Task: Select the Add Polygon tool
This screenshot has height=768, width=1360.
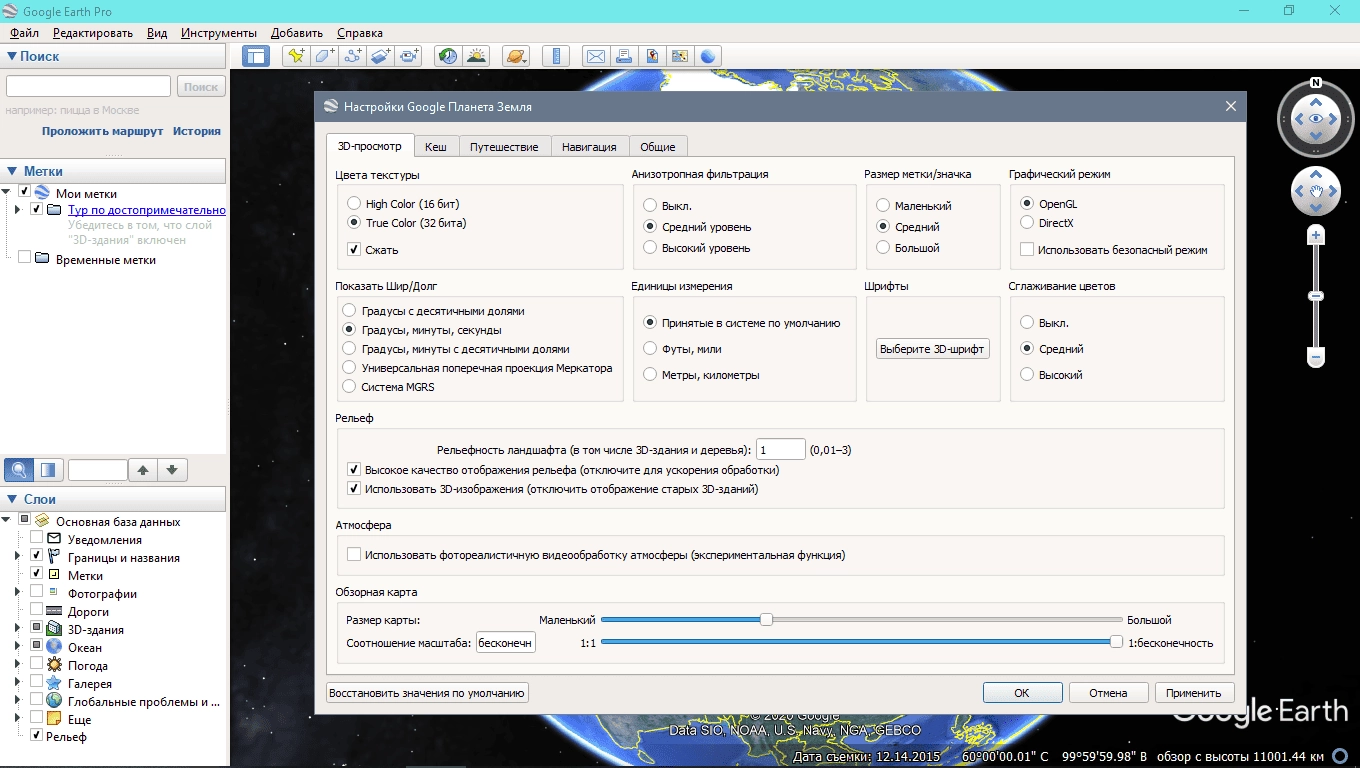Action: (324, 56)
